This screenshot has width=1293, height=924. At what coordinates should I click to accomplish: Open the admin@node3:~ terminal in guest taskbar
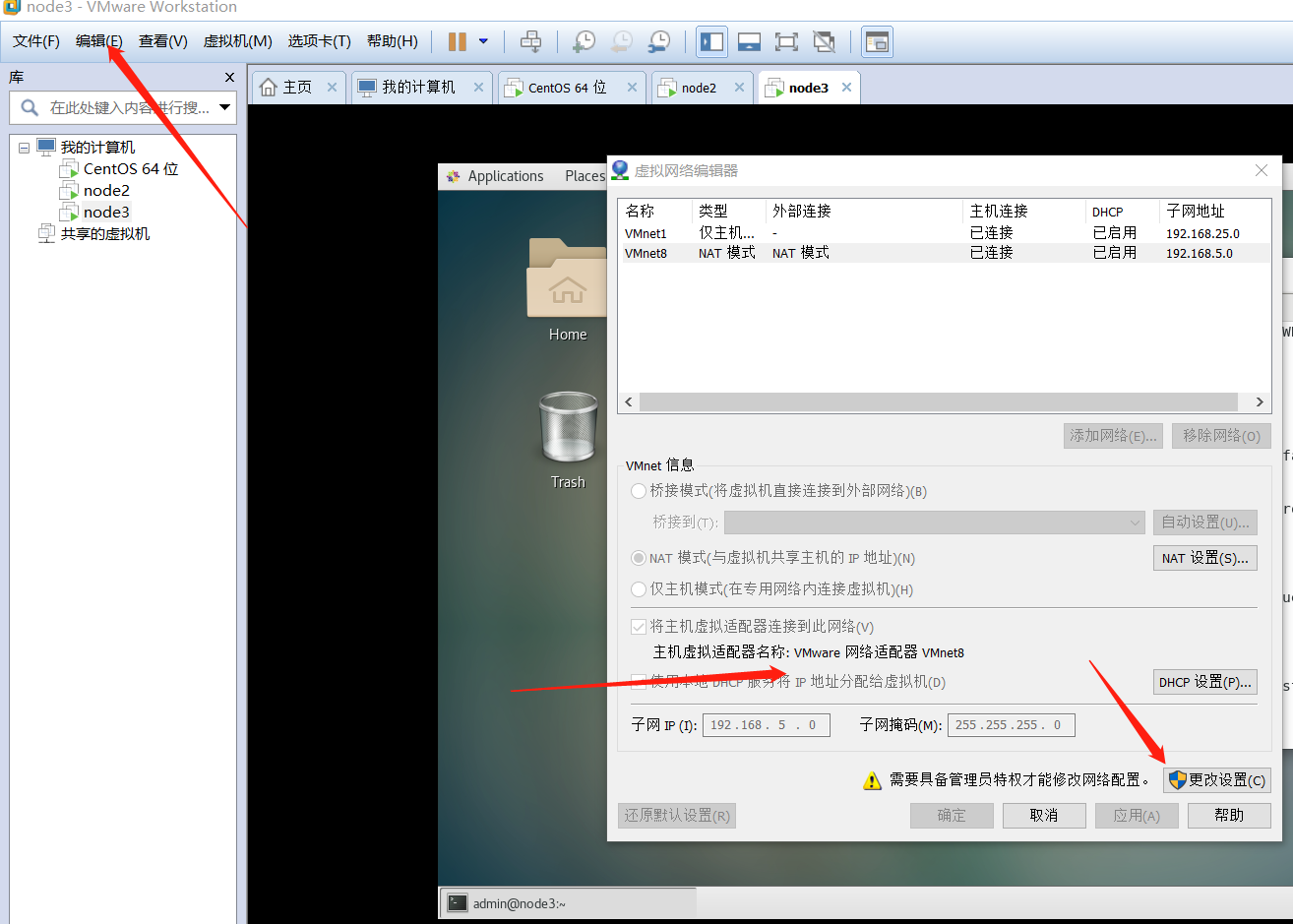click(x=568, y=902)
